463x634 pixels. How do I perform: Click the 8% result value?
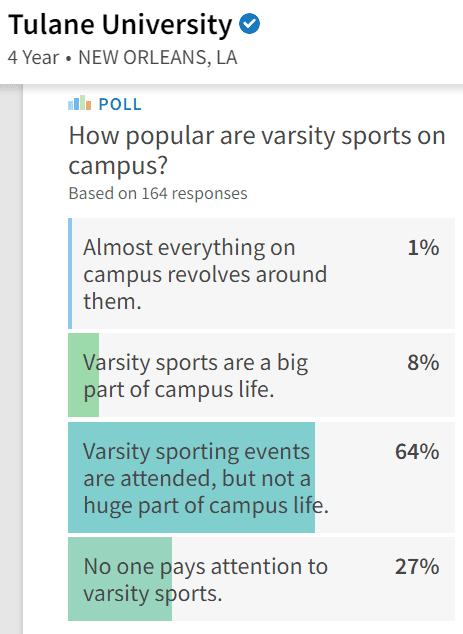click(423, 362)
